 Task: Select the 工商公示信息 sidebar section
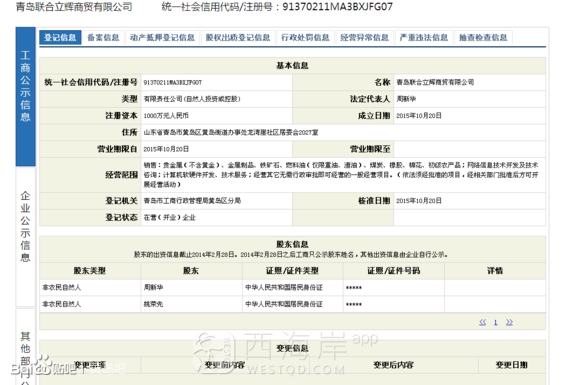25,97
